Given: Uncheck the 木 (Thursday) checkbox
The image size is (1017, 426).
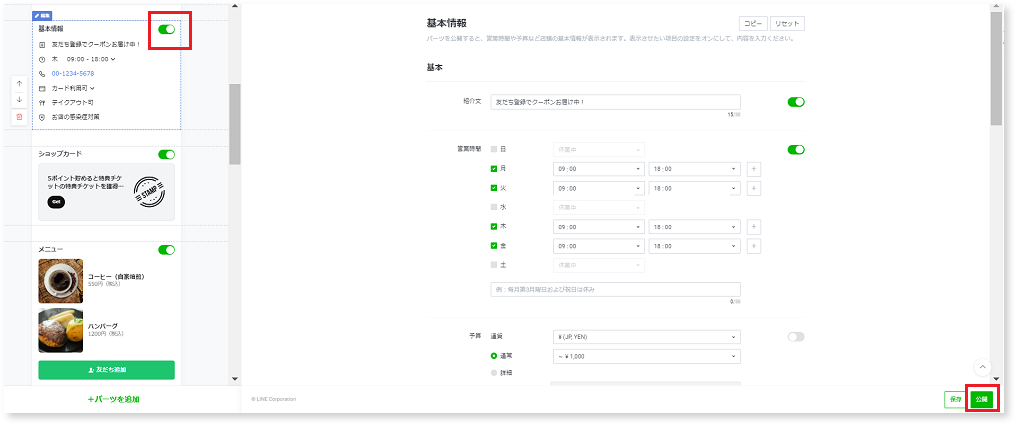Looking at the screenshot, I should [494, 227].
